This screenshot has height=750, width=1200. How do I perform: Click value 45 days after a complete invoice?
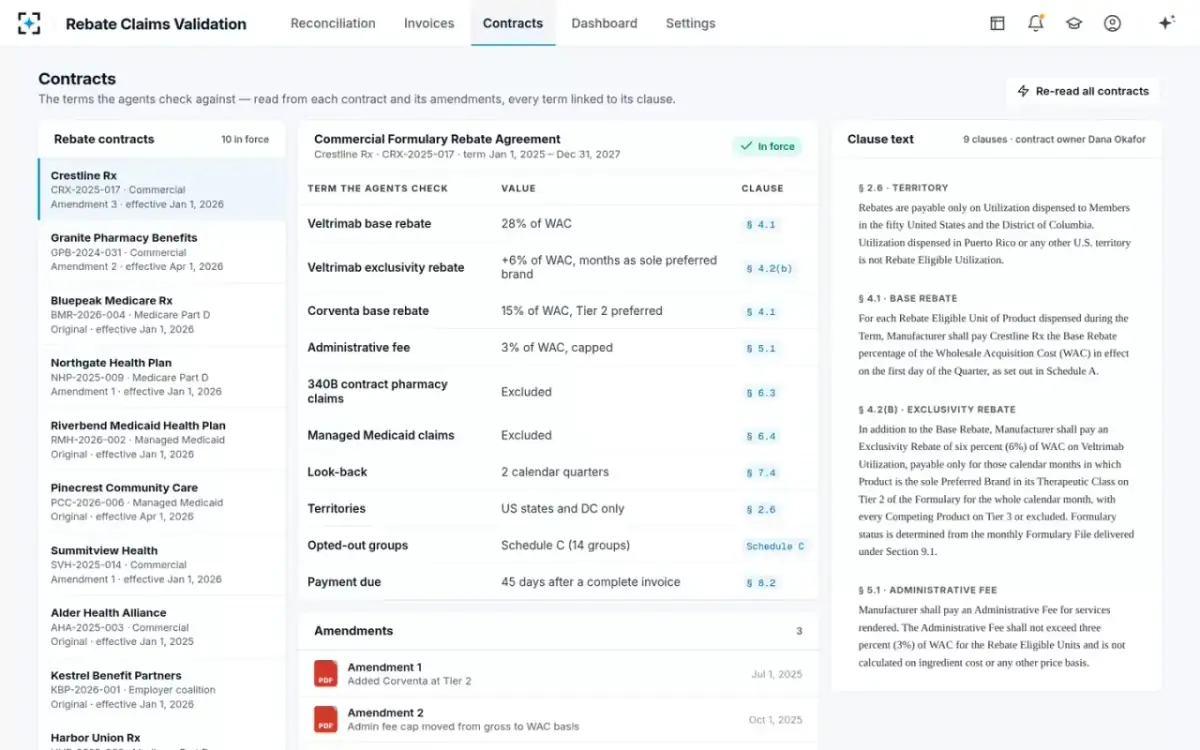591,582
